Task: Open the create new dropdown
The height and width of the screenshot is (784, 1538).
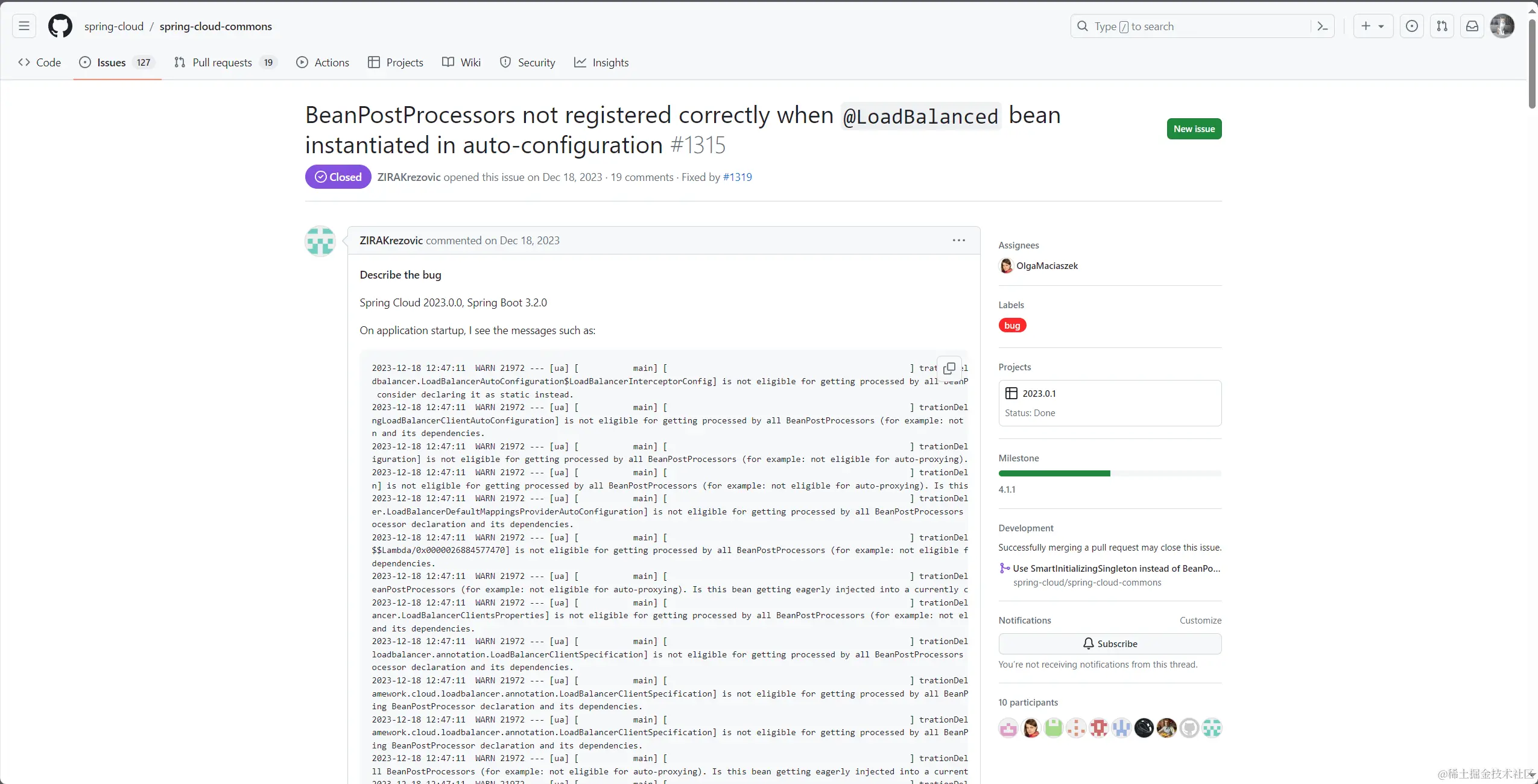Action: (x=1372, y=26)
